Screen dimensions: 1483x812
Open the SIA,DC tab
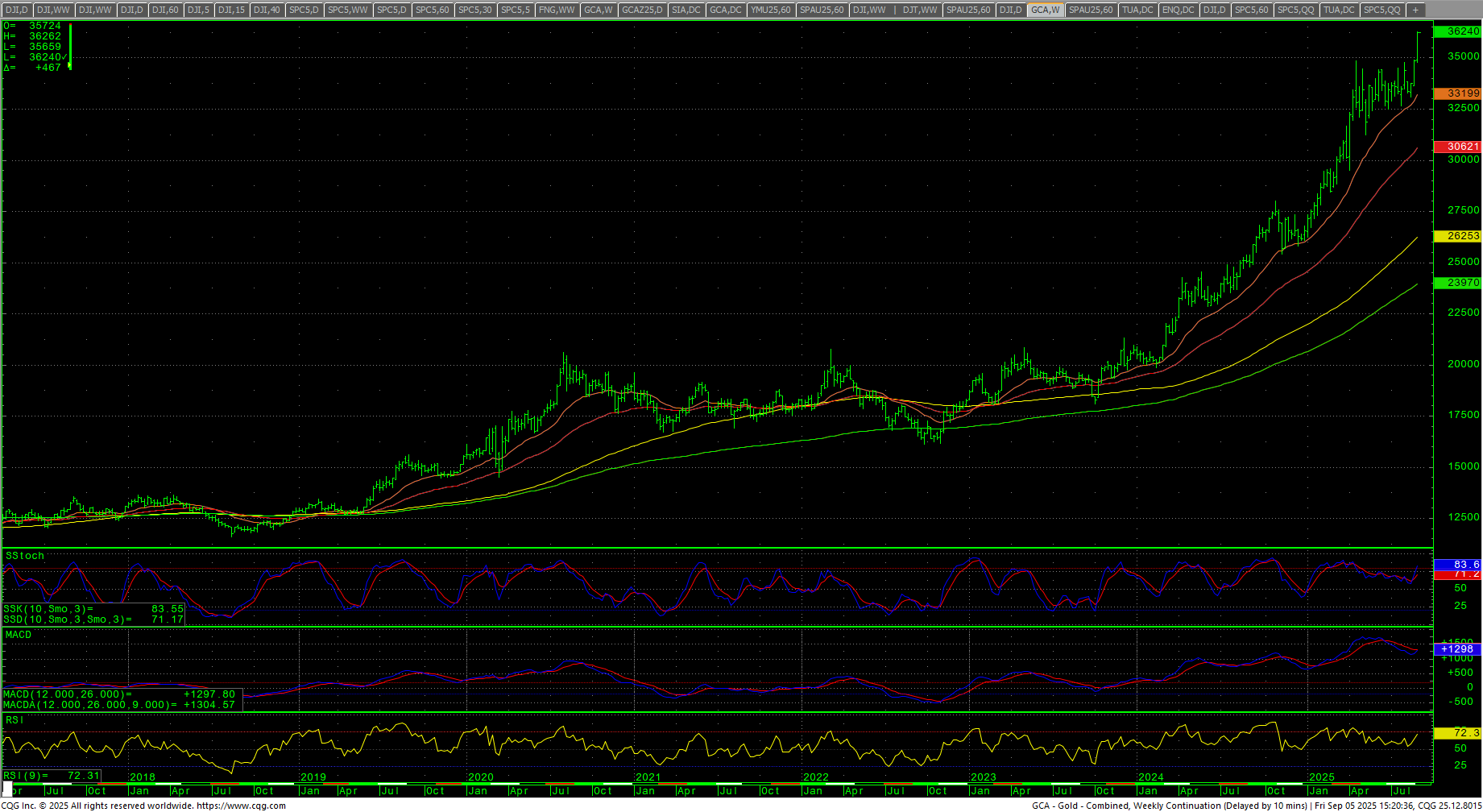(x=686, y=10)
